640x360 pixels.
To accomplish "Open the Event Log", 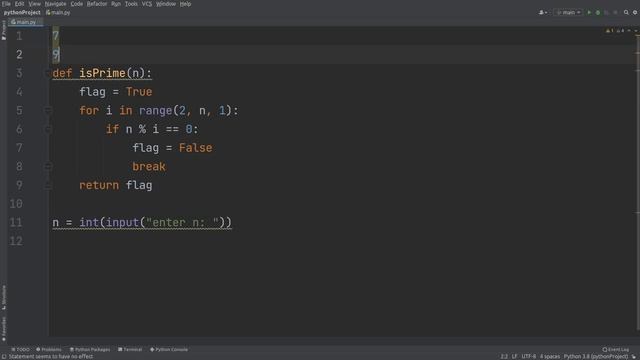I will pyautogui.click(x=616, y=349).
